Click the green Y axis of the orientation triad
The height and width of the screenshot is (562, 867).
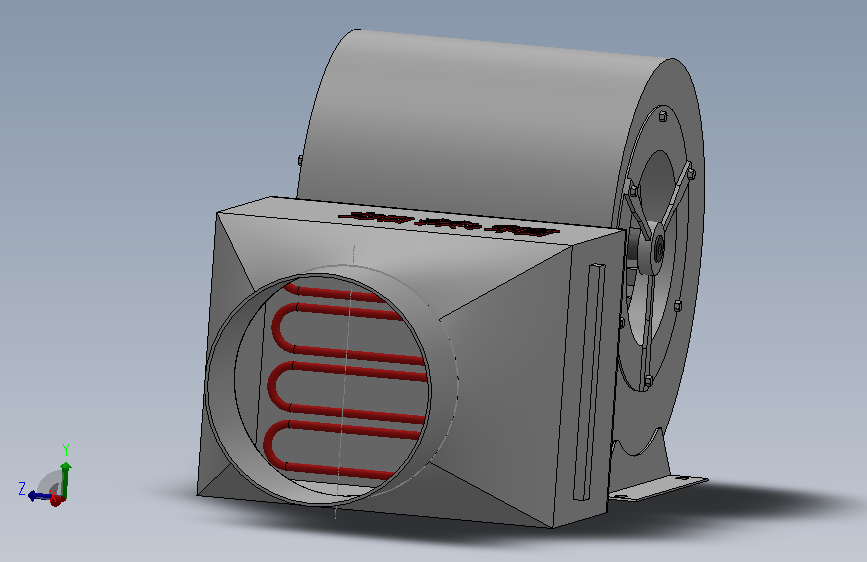point(65,480)
